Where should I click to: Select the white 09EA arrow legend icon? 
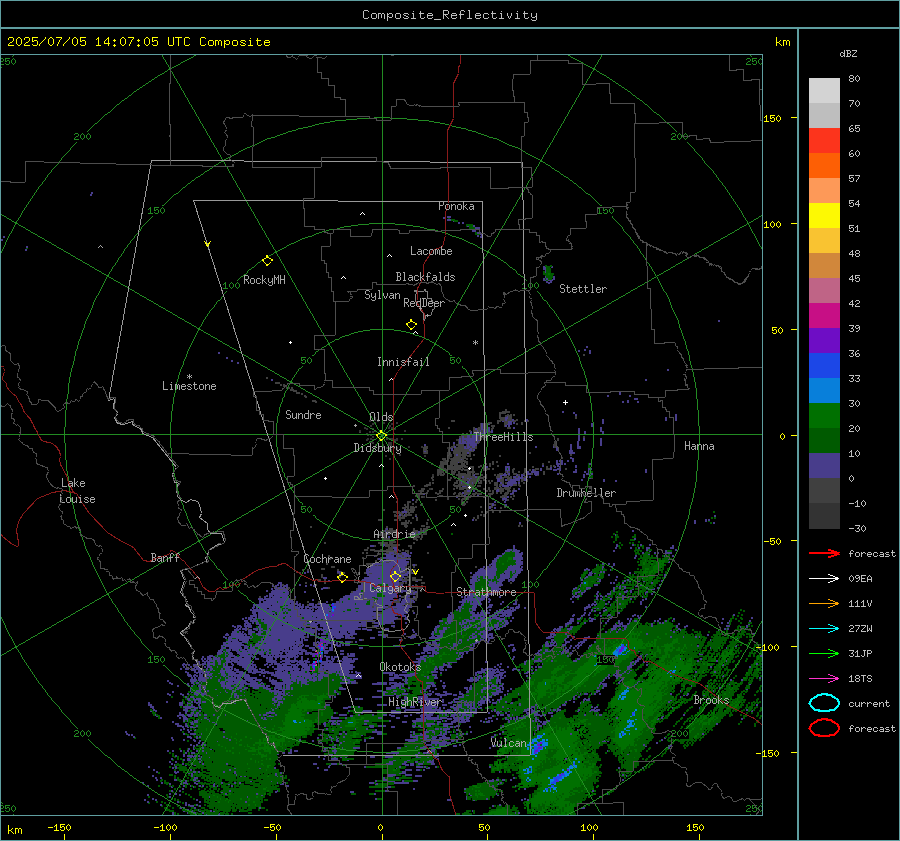(x=824, y=579)
